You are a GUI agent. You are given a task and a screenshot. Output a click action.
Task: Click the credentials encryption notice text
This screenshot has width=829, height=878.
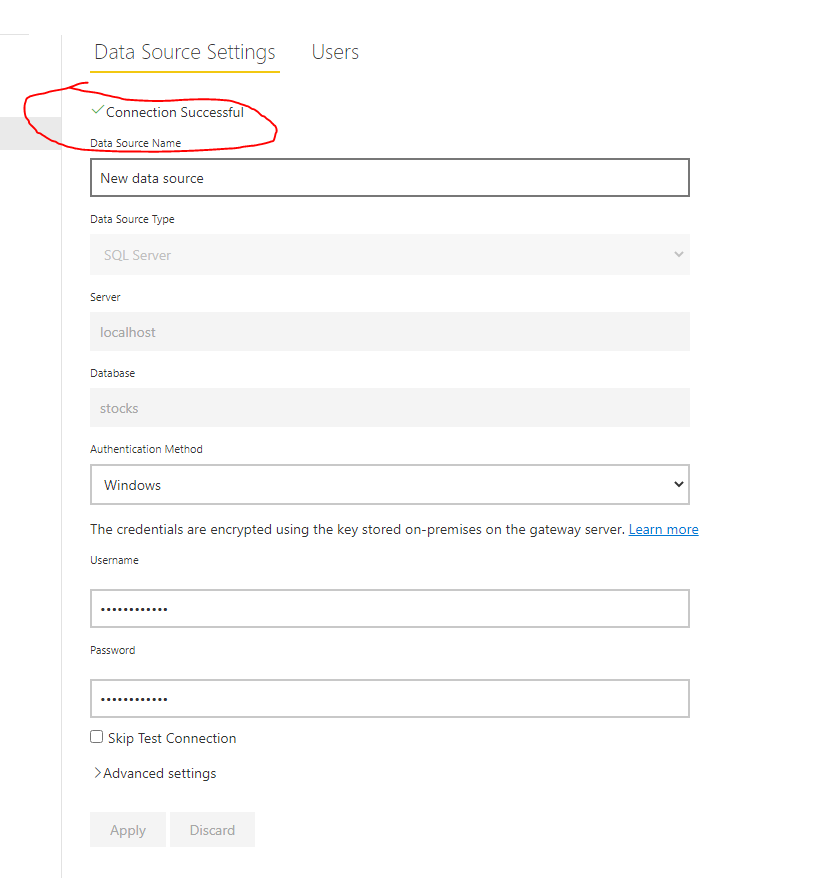(x=357, y=529)
